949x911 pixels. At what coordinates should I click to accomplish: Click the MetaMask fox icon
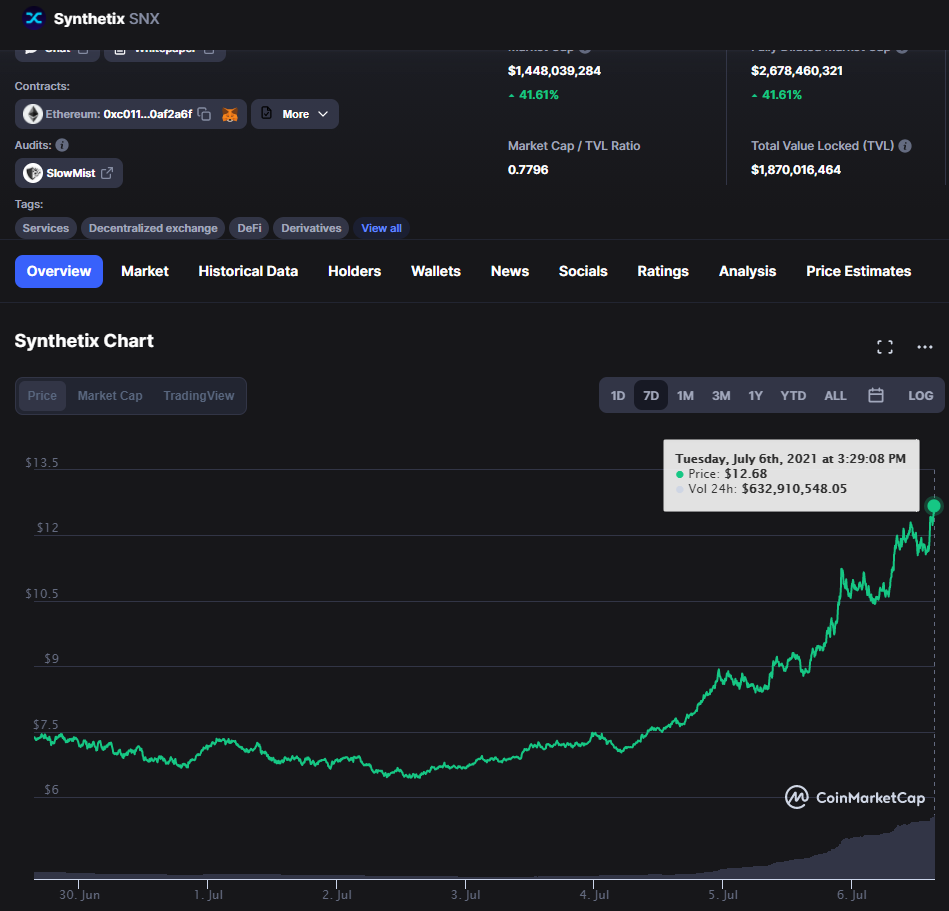(230, 114)
